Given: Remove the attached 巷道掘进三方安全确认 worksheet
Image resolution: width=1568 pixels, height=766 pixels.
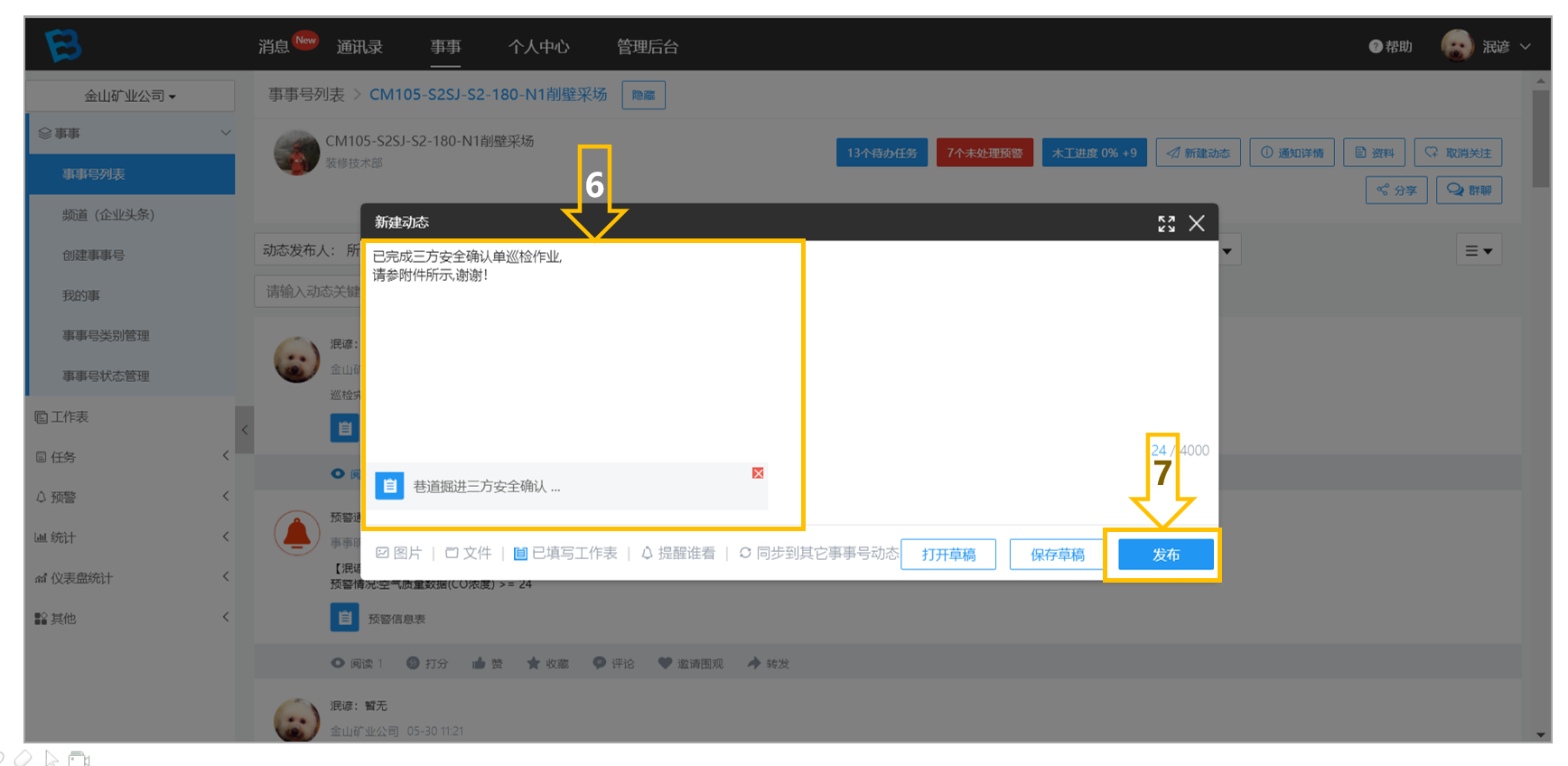Looking at the screenshot, I should point(758,473).
